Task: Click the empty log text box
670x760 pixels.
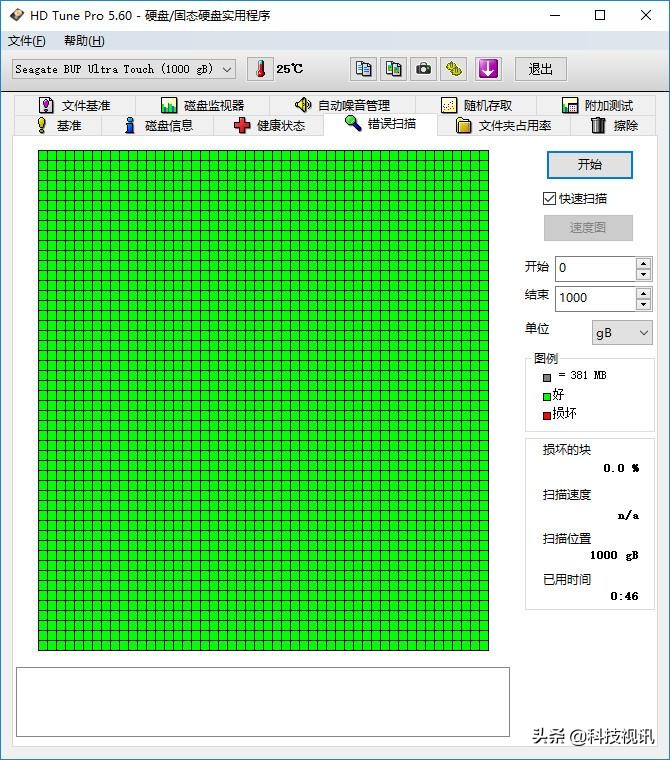Action: [263, 702]
